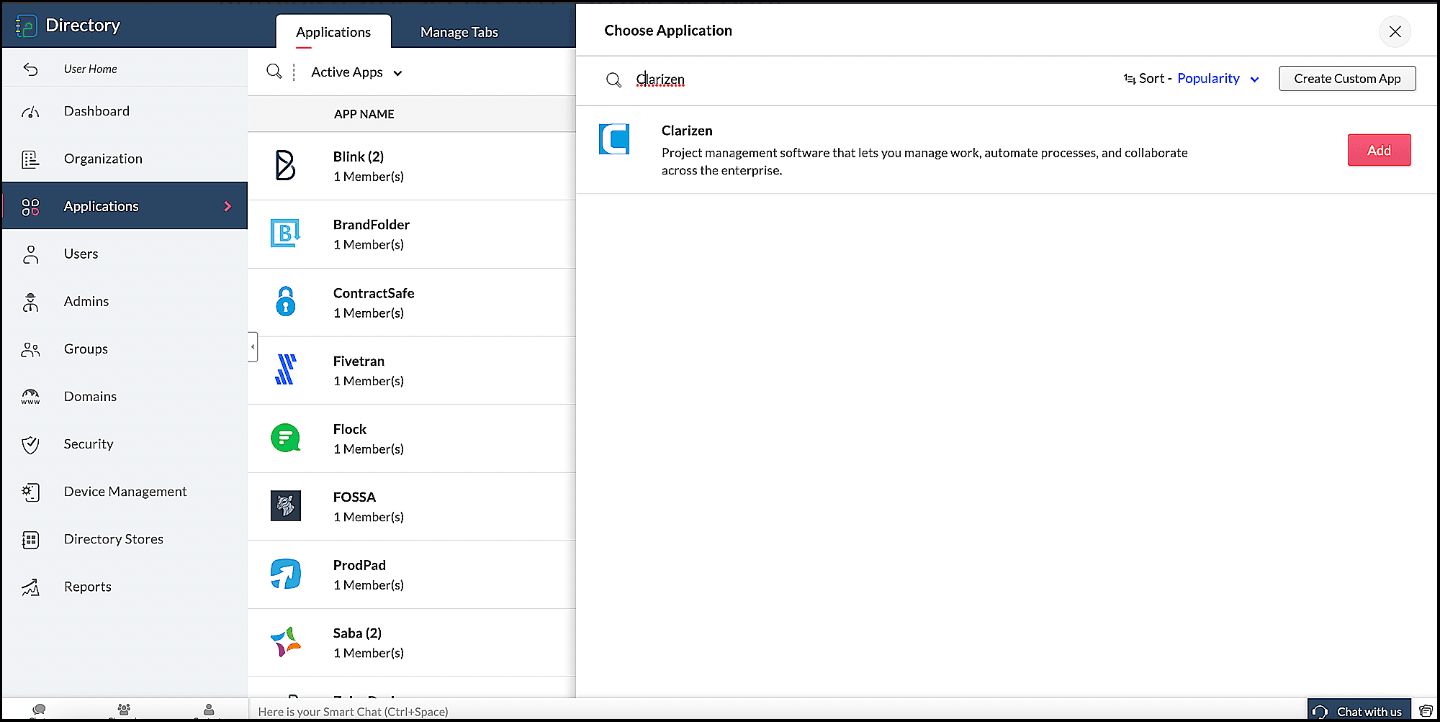
Task: Open the Flock app logo
Action: 285,438
